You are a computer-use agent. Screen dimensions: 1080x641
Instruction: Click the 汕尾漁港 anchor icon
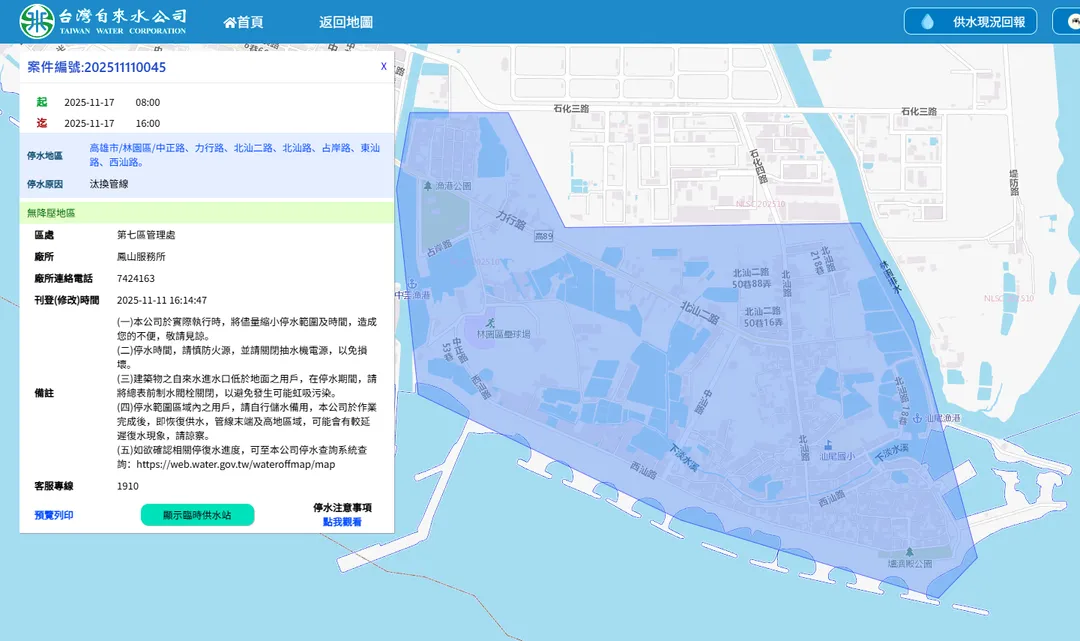click(x=917, y=418)
